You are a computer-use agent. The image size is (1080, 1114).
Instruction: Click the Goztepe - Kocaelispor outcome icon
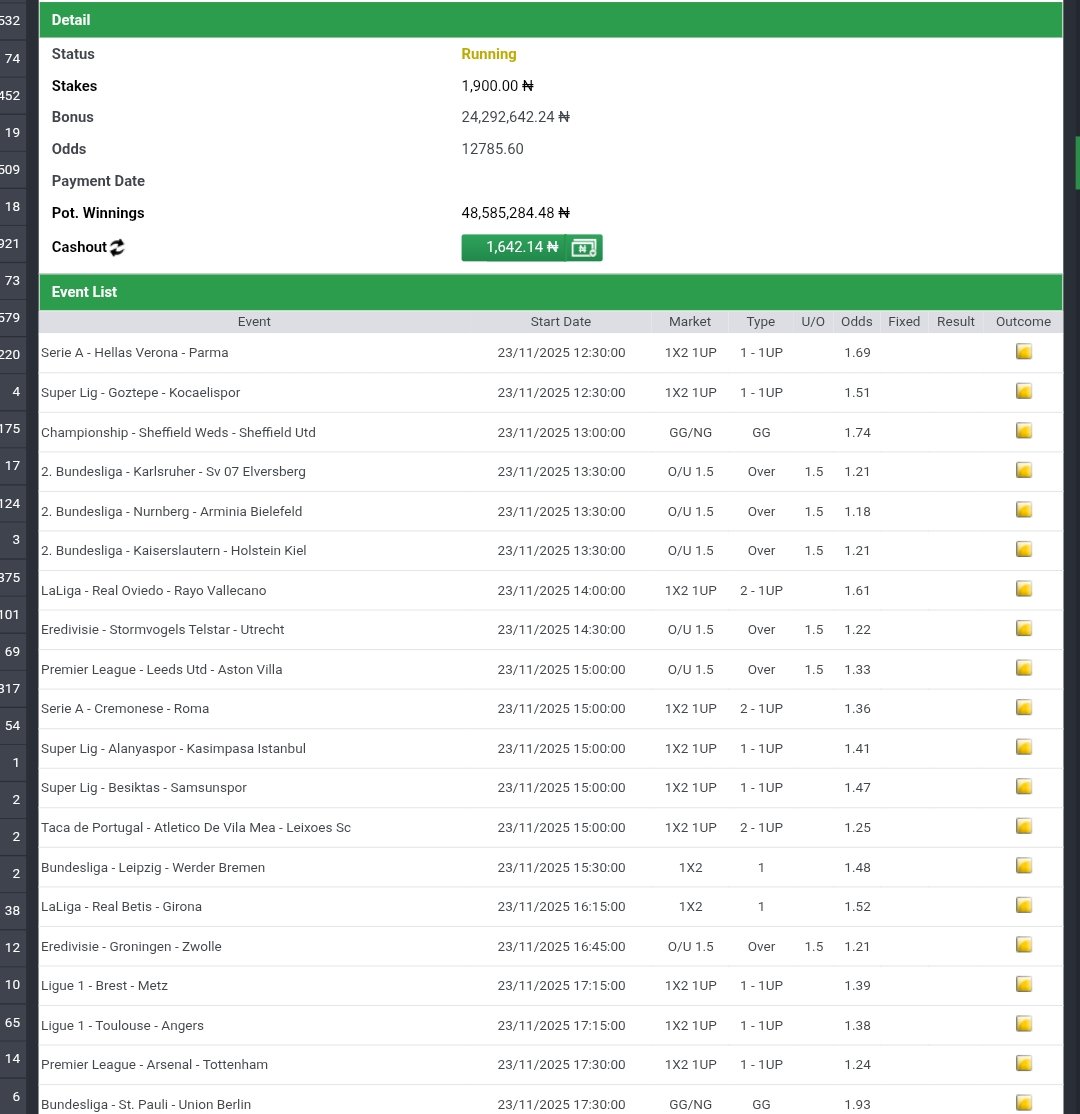[1024, 391]
